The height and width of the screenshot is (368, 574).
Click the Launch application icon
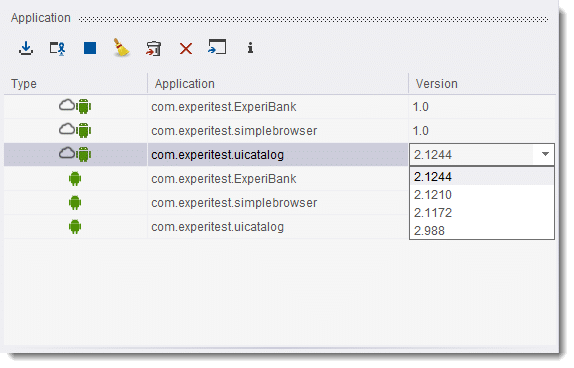57,48
